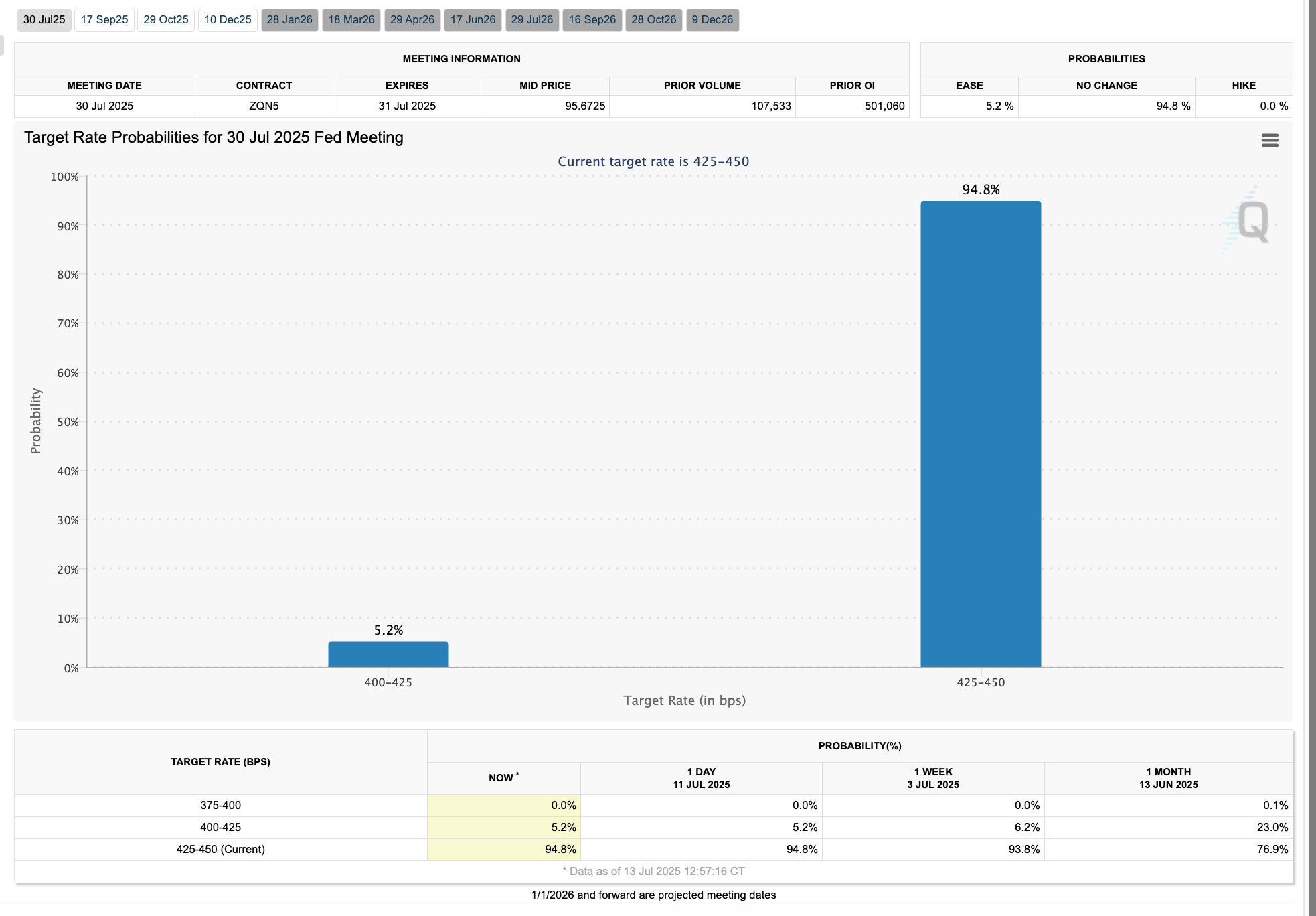Open the 29 Oct25 meeting tab
Viewport: 1316px width, 916px height.
[166, 20]
